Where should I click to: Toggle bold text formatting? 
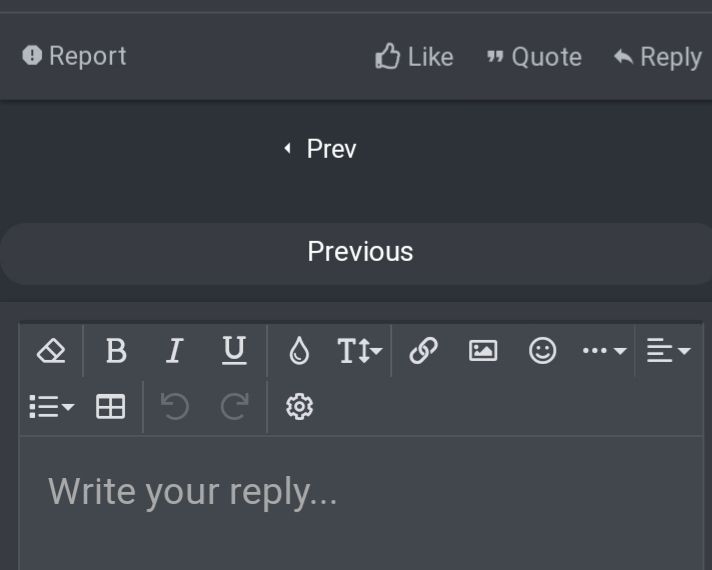(116, 351)
